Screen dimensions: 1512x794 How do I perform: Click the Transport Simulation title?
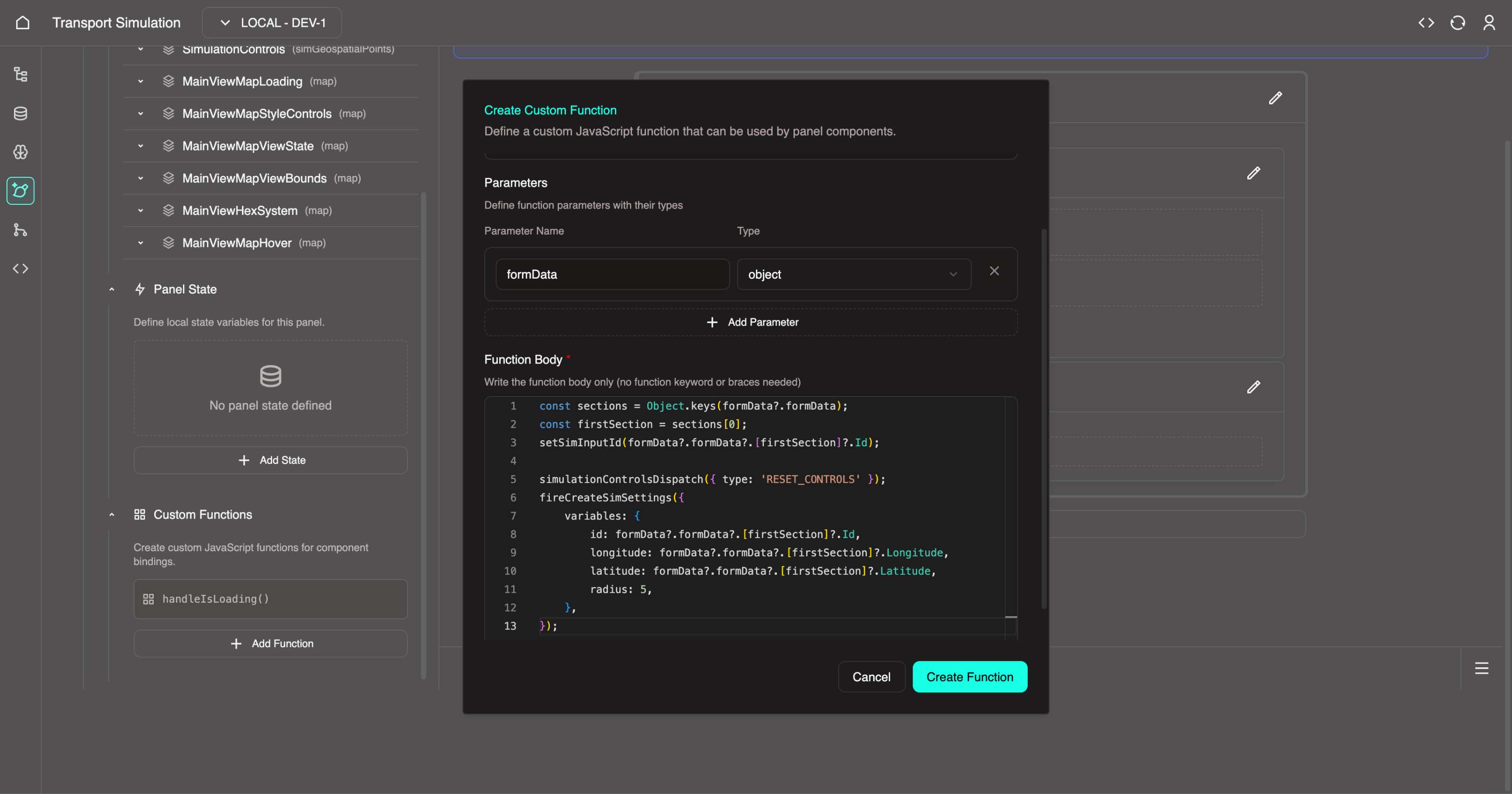click(116, 22)
